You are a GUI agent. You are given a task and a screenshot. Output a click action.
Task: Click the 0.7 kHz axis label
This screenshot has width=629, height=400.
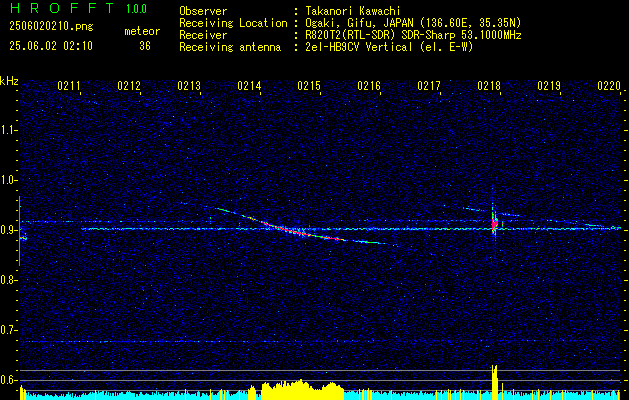pyautogui.click(x=9, y=330)
